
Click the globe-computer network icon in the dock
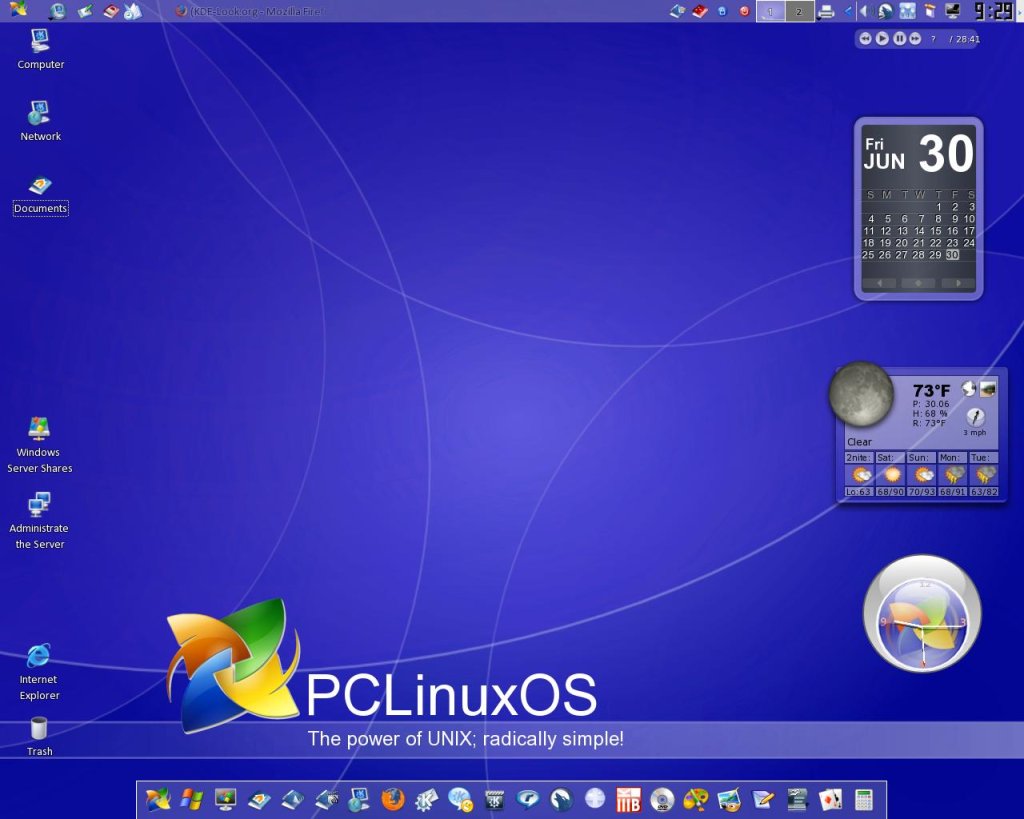[x=359, y=799]
